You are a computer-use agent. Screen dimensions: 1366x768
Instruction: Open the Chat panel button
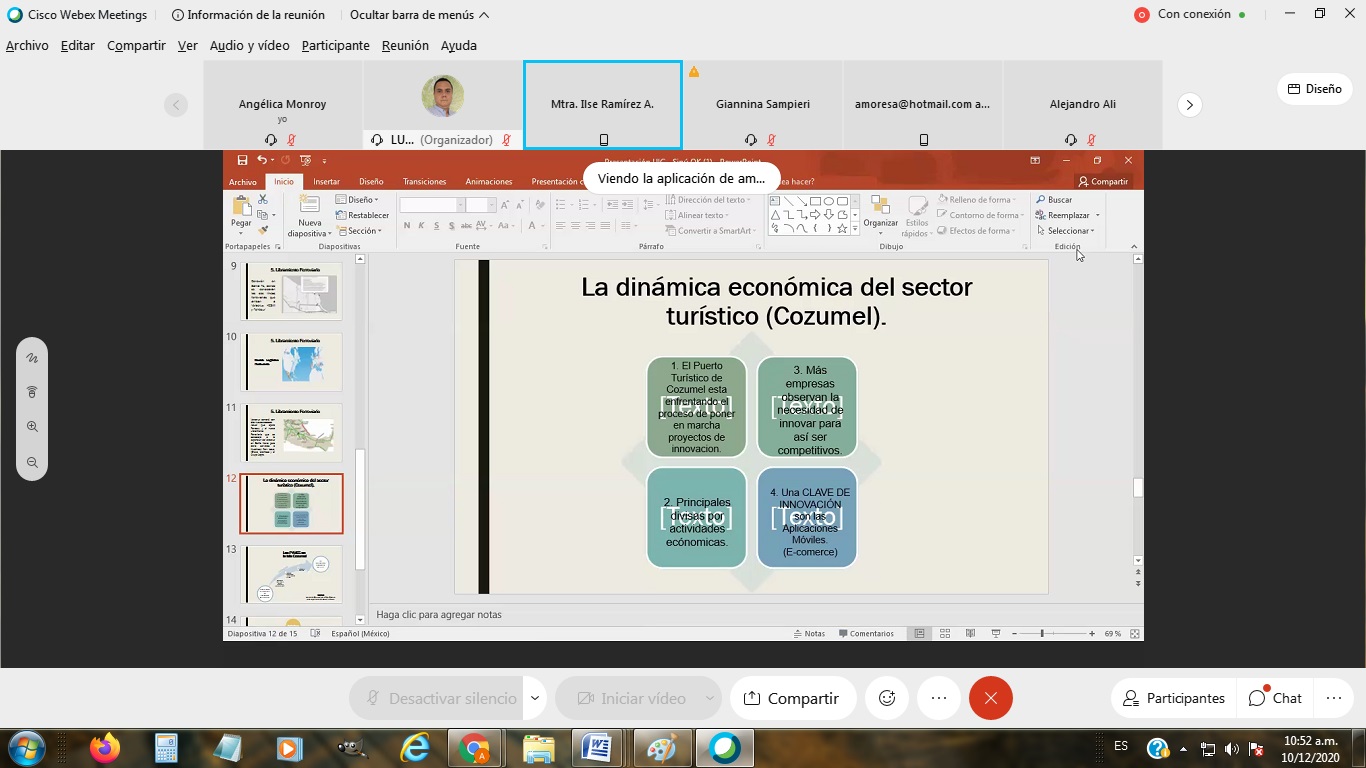1276,698
